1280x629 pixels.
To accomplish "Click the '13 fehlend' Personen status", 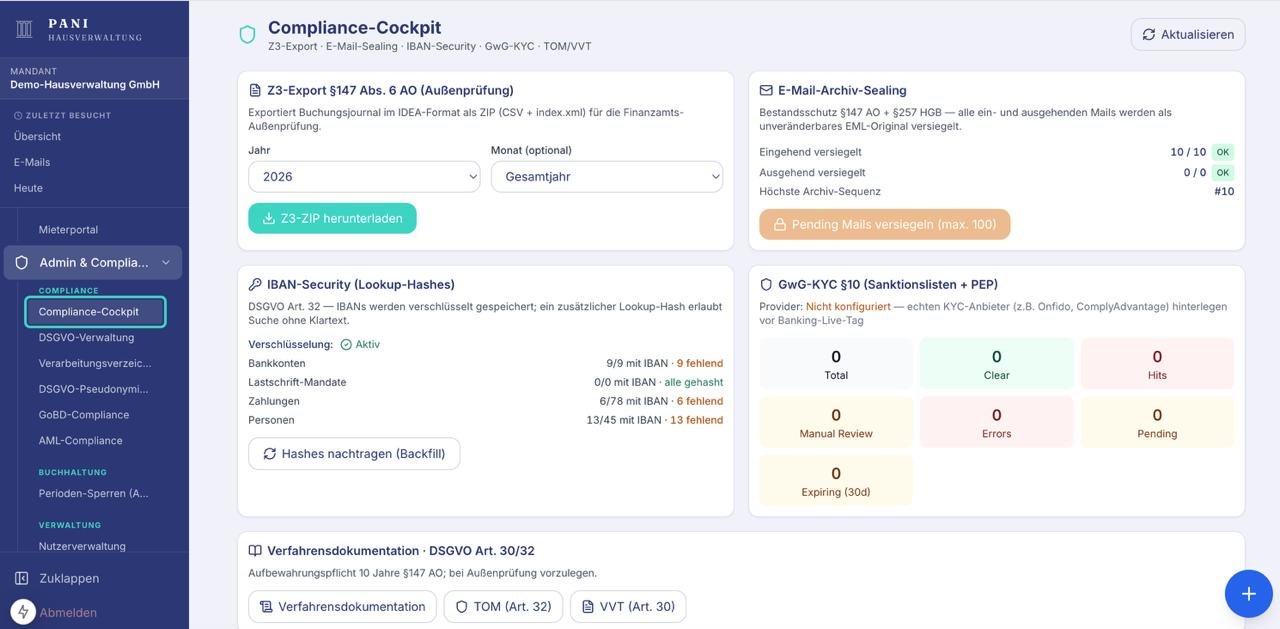I will point(697,420).
